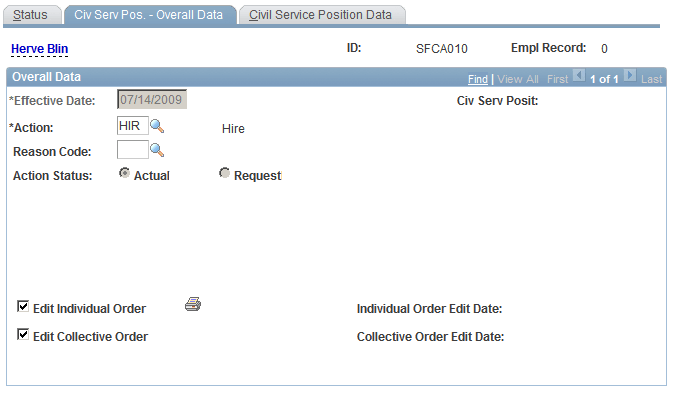Screen dimensions: 687x396
Task: Select the Actual action status
Action: (124, 173)
